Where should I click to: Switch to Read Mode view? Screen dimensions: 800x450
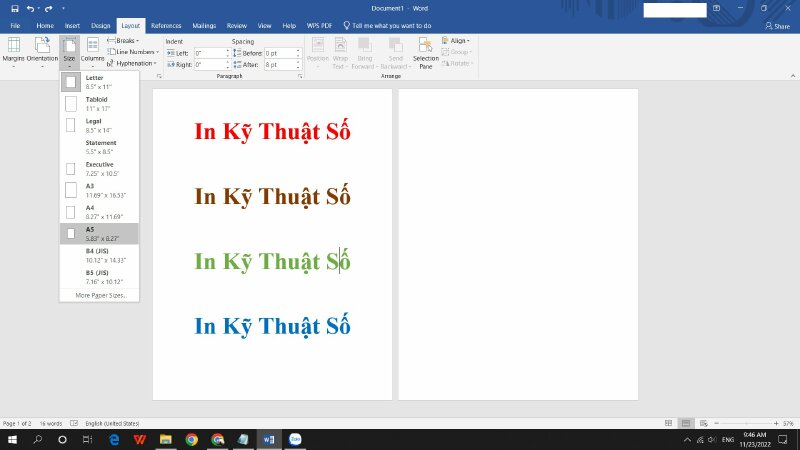tap(668, 423)
